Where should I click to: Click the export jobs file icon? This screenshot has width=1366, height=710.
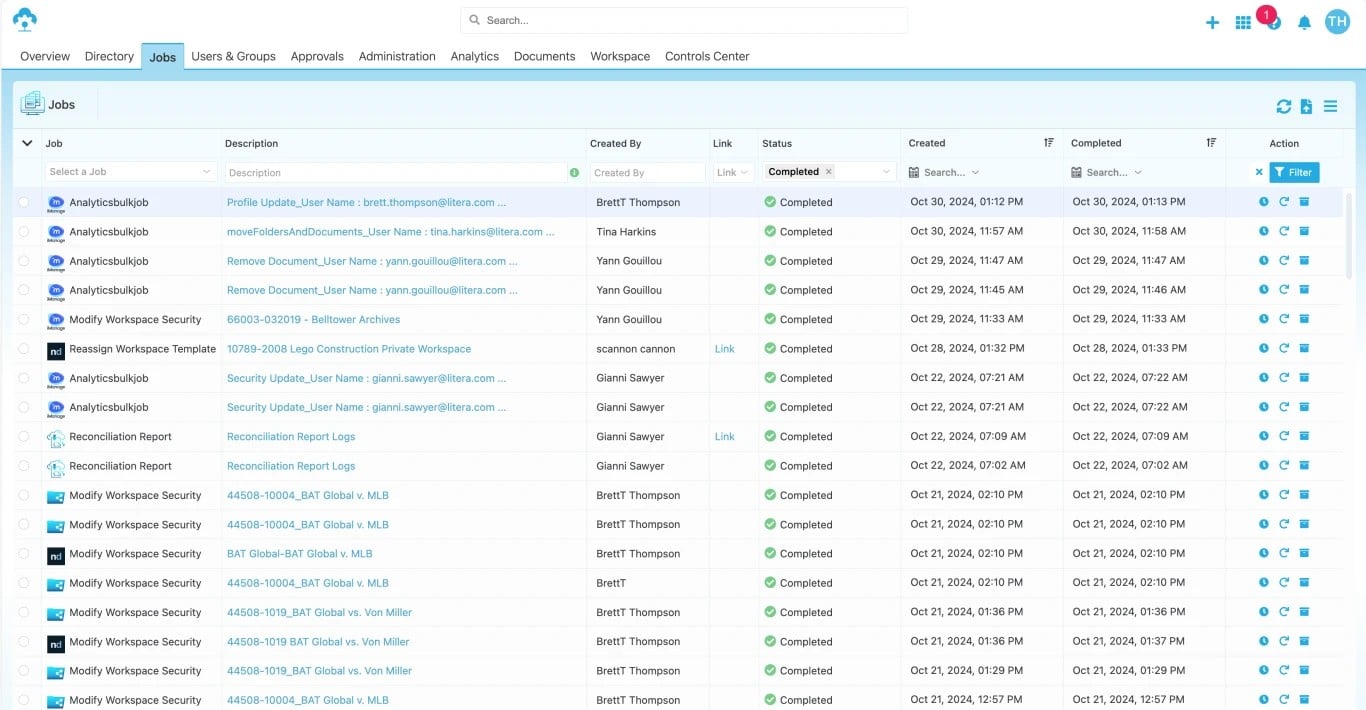pos(1306,106)
